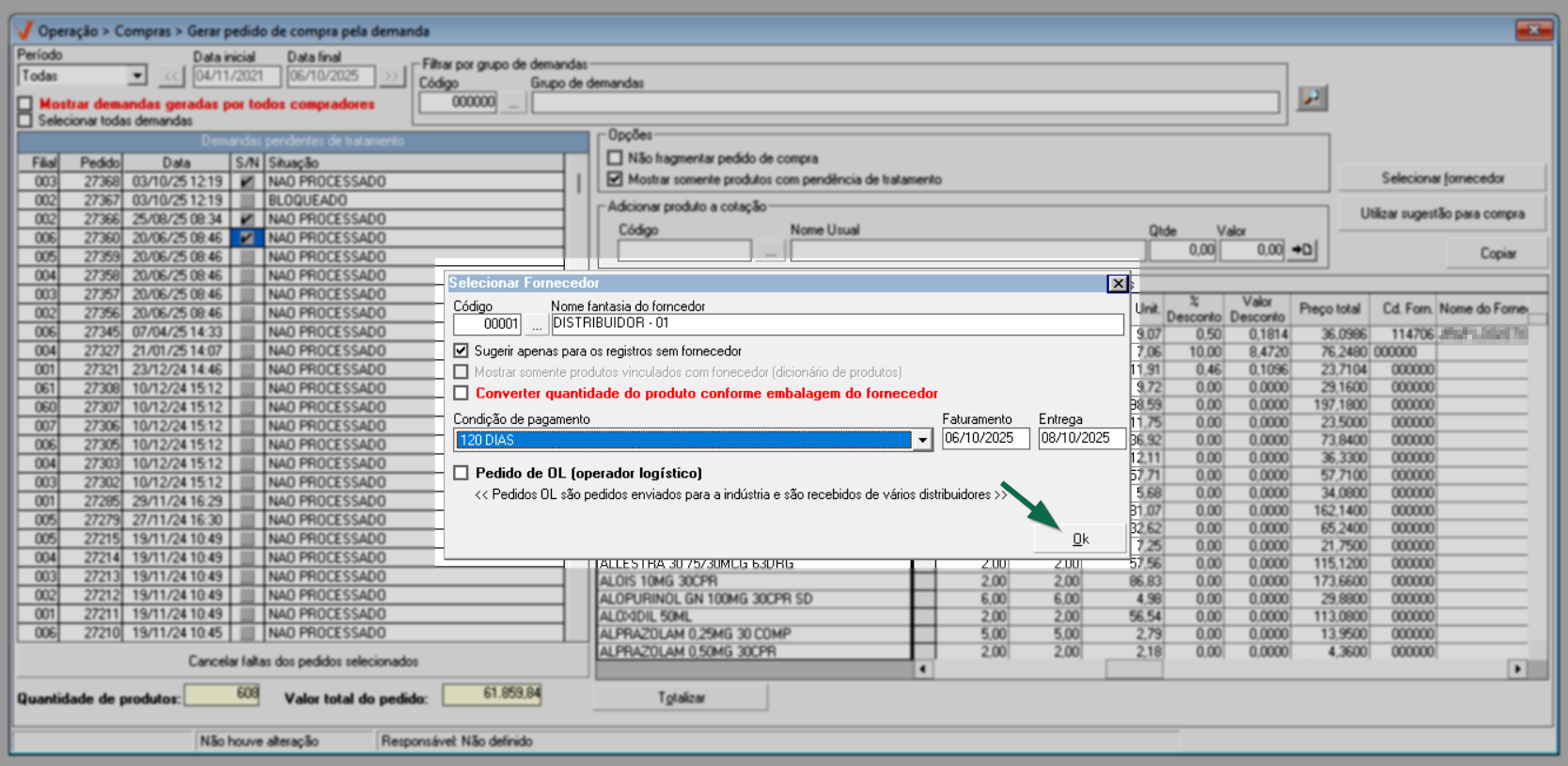
Task: Toggle 'Sugerir apenas para os registros sem fornecedor'
Action: click(462, 351)
